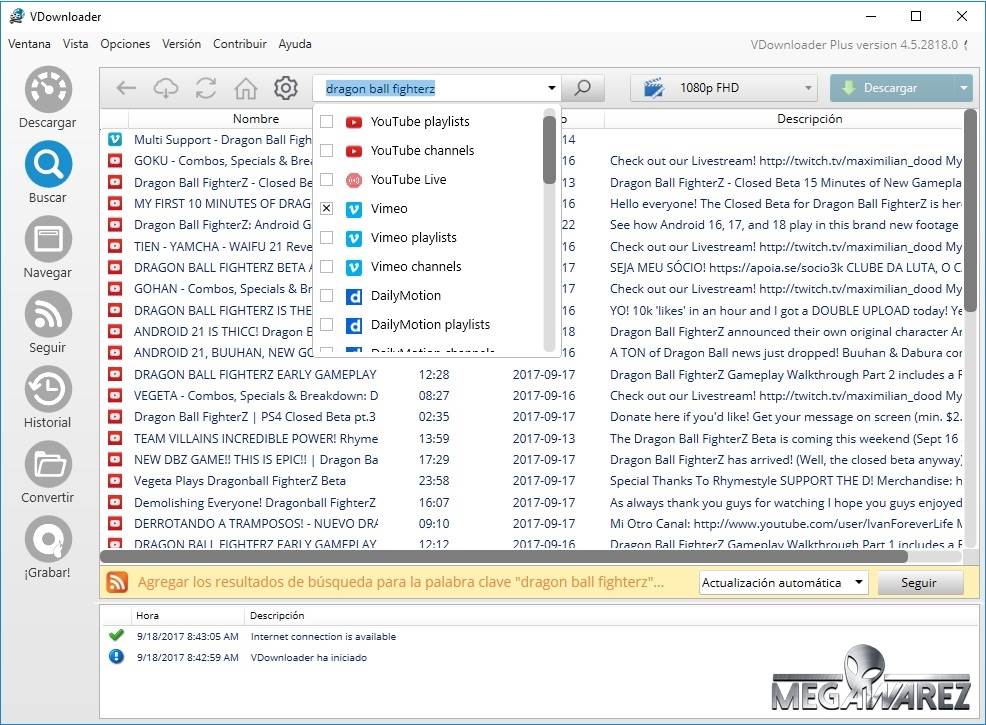Image resolution: width=986 pixels, height=725 pixels.
Task: Open the Historial history section
Action: coord(48,397)
